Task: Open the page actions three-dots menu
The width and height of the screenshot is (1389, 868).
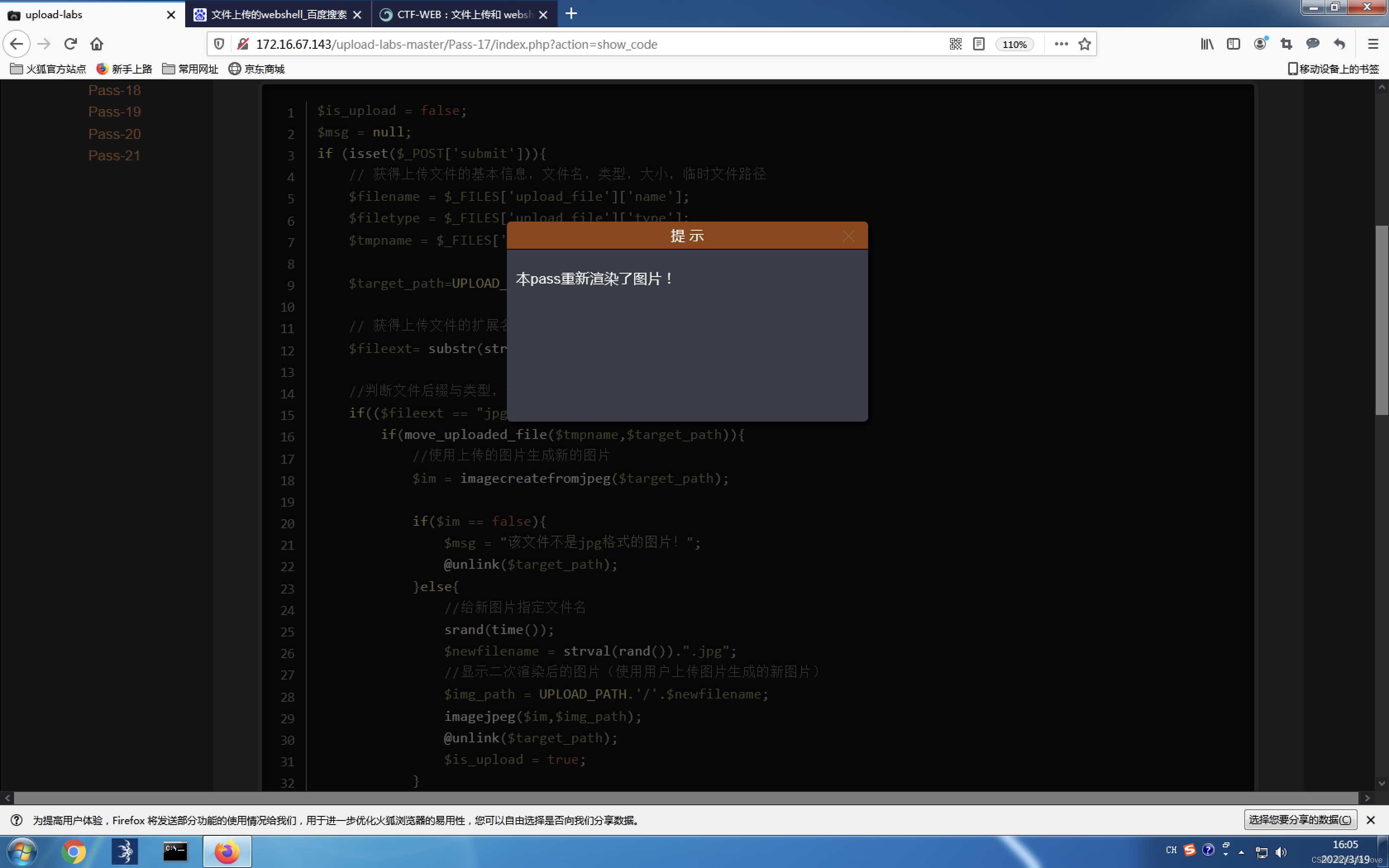Action: (1061, 44)
